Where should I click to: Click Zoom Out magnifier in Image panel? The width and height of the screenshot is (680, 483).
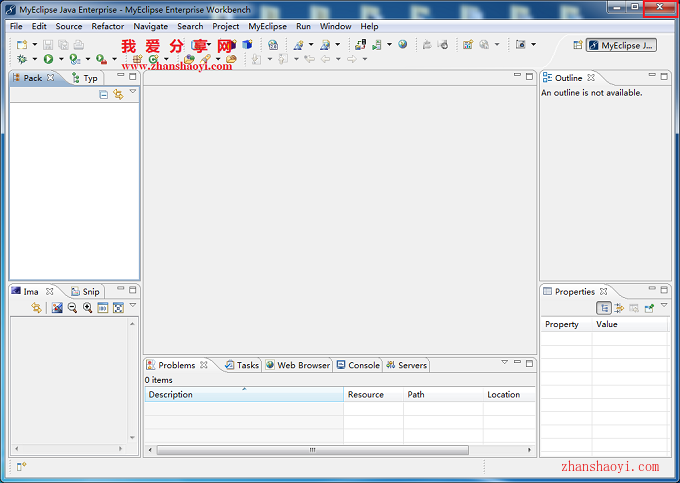click(x=72, y=308)
